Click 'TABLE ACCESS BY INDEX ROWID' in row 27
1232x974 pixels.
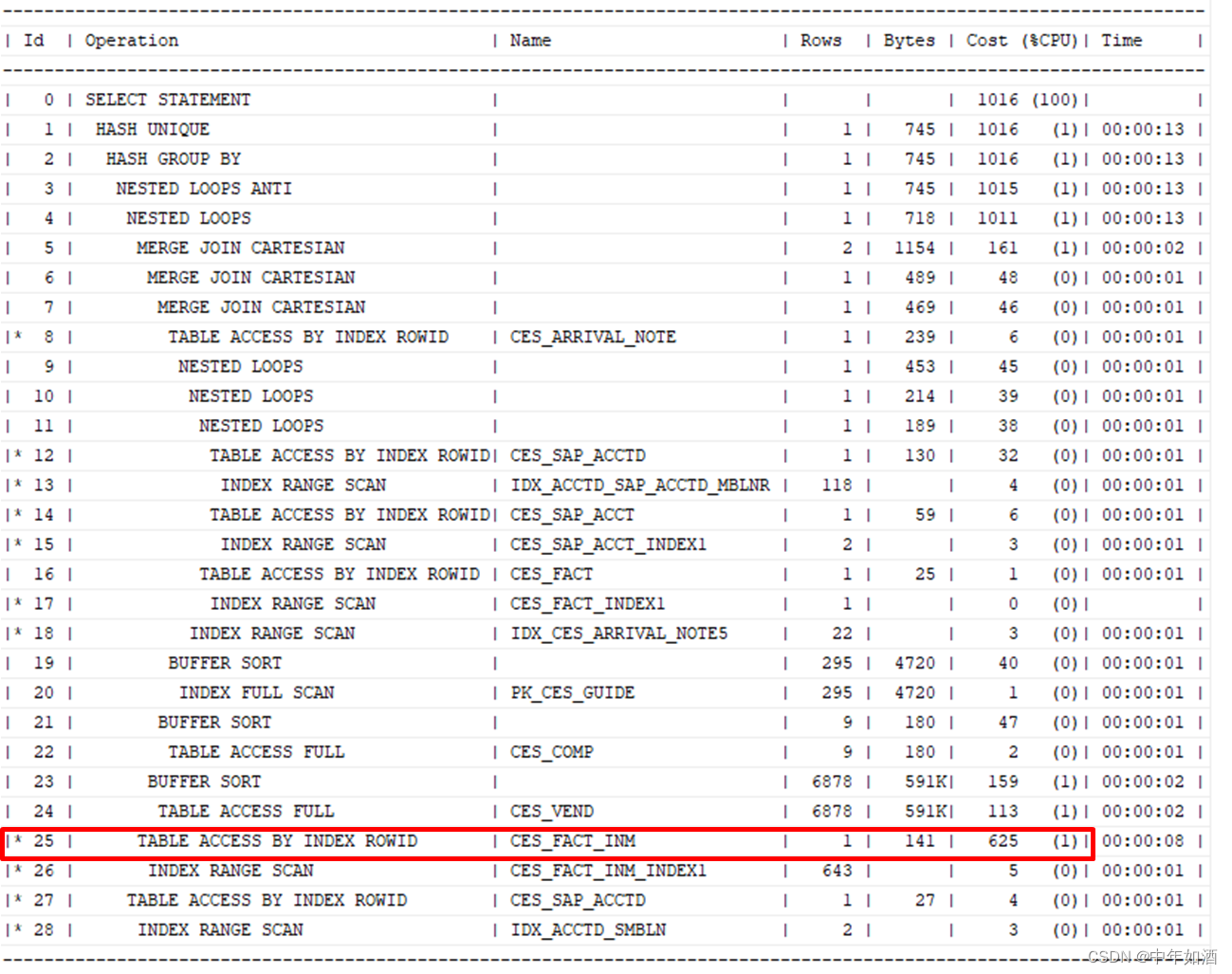(x=267, y=900)
